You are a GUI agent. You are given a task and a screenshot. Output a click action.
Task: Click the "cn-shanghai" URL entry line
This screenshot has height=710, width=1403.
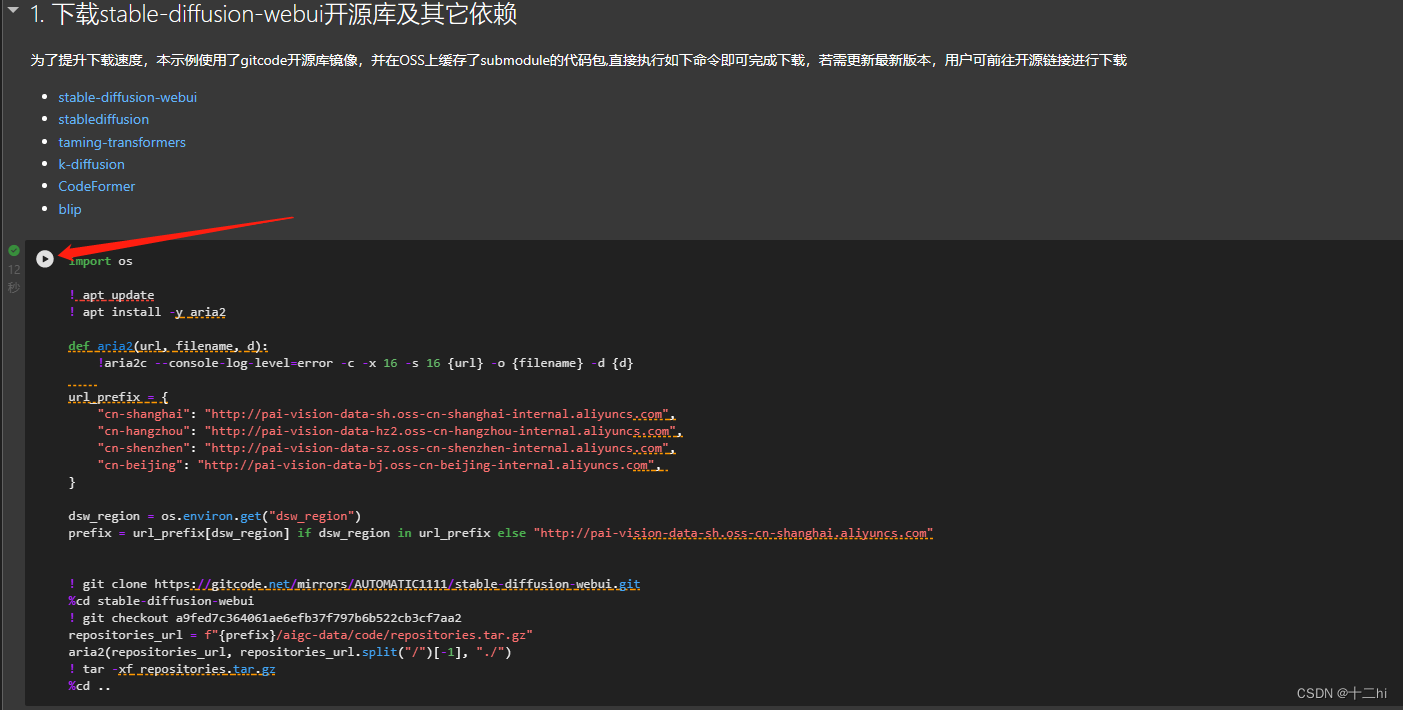pyautogui.click(x=387, y=414)
